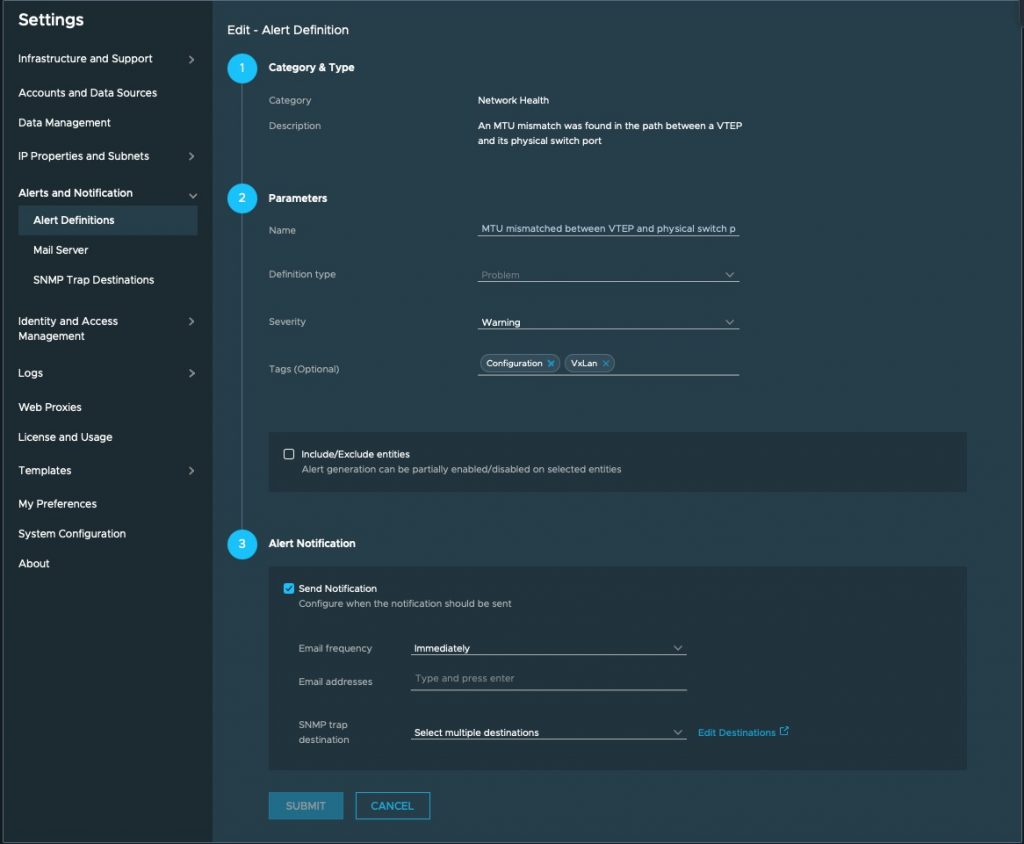Remove the VxLan tag
Viewport: 1024px width, 844px height.
(606, 364)
